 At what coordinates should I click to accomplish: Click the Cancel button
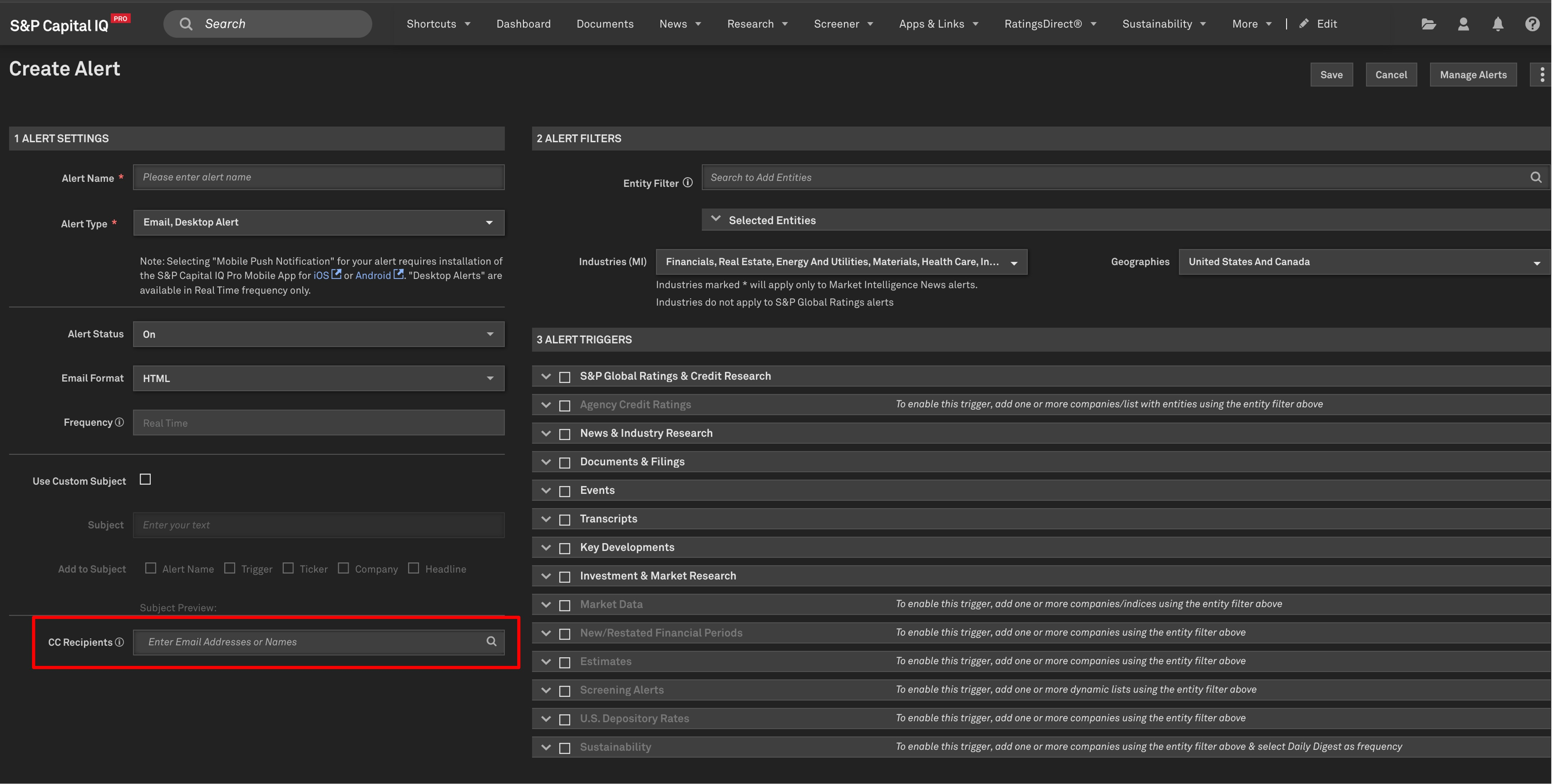point(1391,75)
